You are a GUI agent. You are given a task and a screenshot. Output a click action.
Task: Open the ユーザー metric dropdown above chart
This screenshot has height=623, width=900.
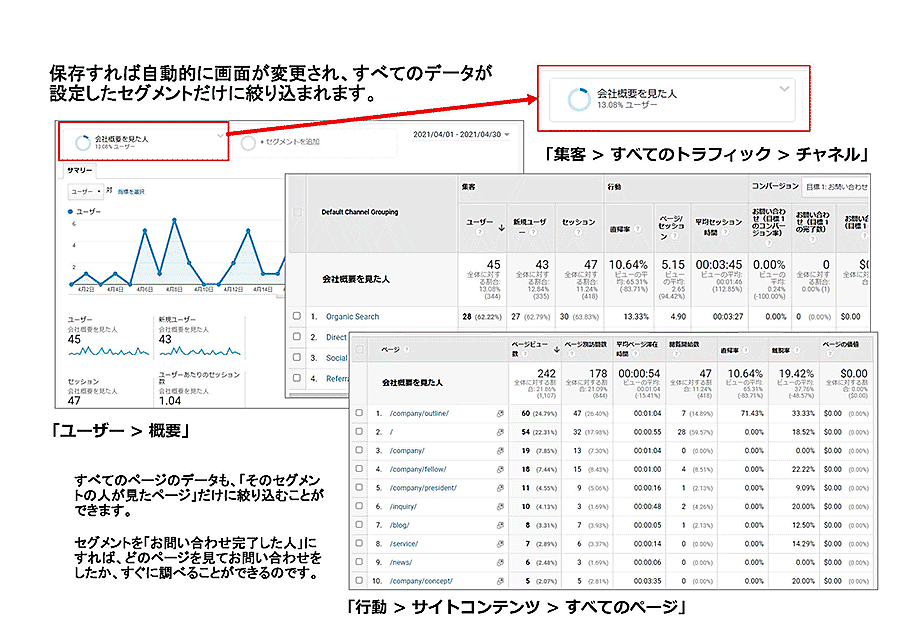tap(86, 190)
